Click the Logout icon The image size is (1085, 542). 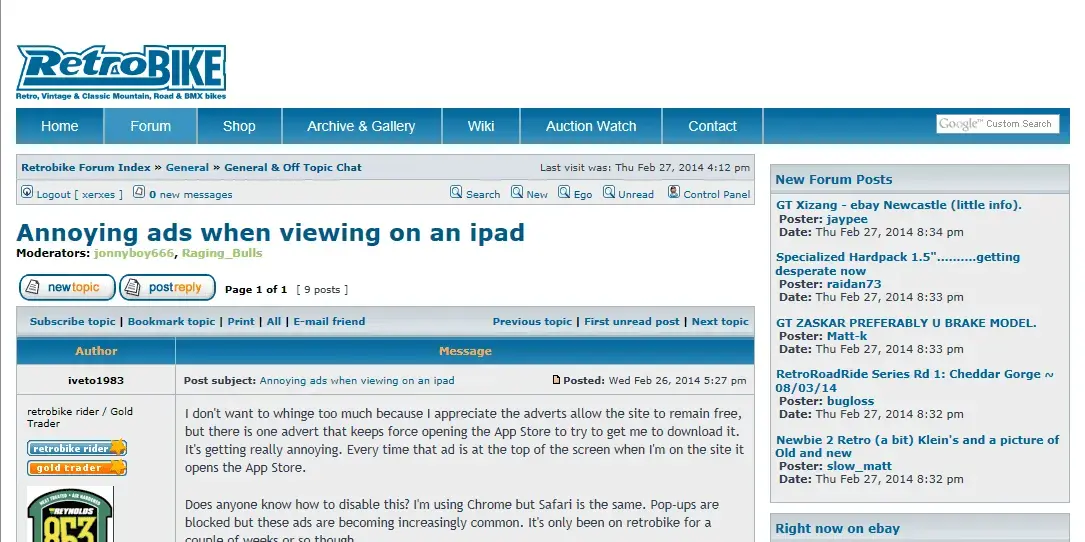(27, 193)
